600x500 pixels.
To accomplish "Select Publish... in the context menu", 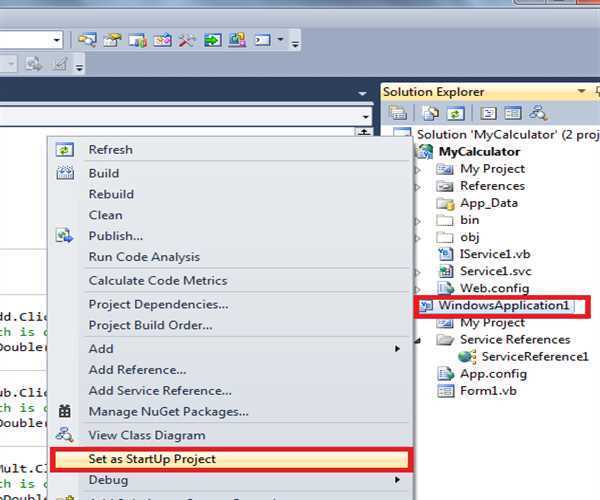I will pyautogui.click(x=115, y=236).
